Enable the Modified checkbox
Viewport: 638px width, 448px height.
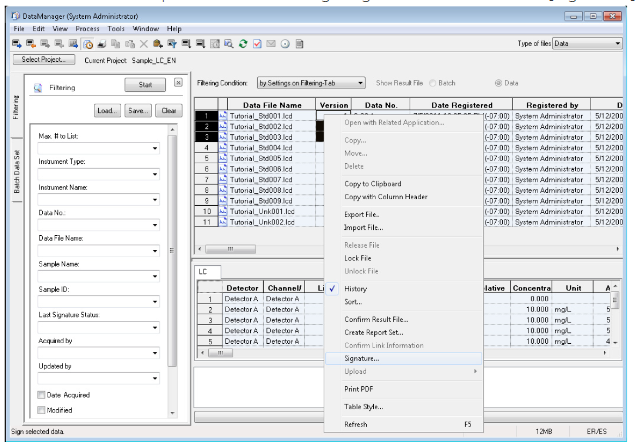41,410
